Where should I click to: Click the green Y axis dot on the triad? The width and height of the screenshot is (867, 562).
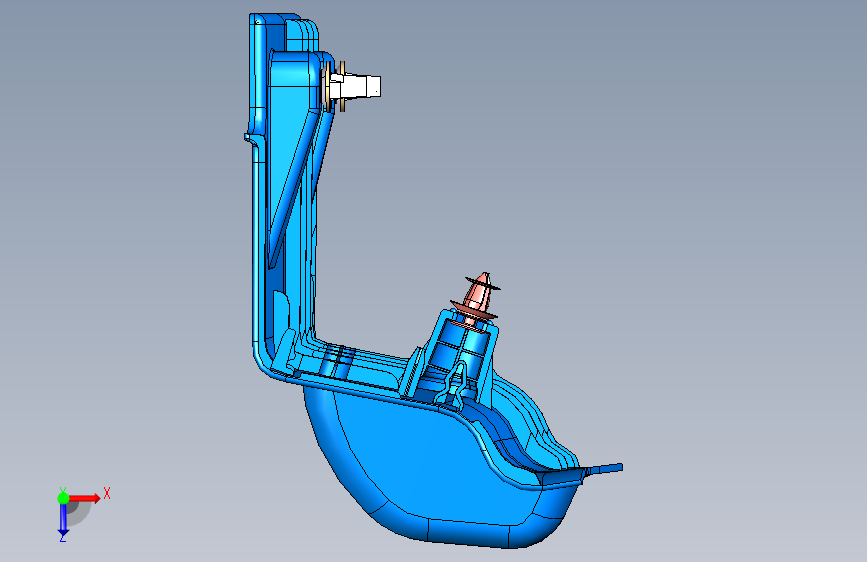pyautogui.click(x=63, y=498)
